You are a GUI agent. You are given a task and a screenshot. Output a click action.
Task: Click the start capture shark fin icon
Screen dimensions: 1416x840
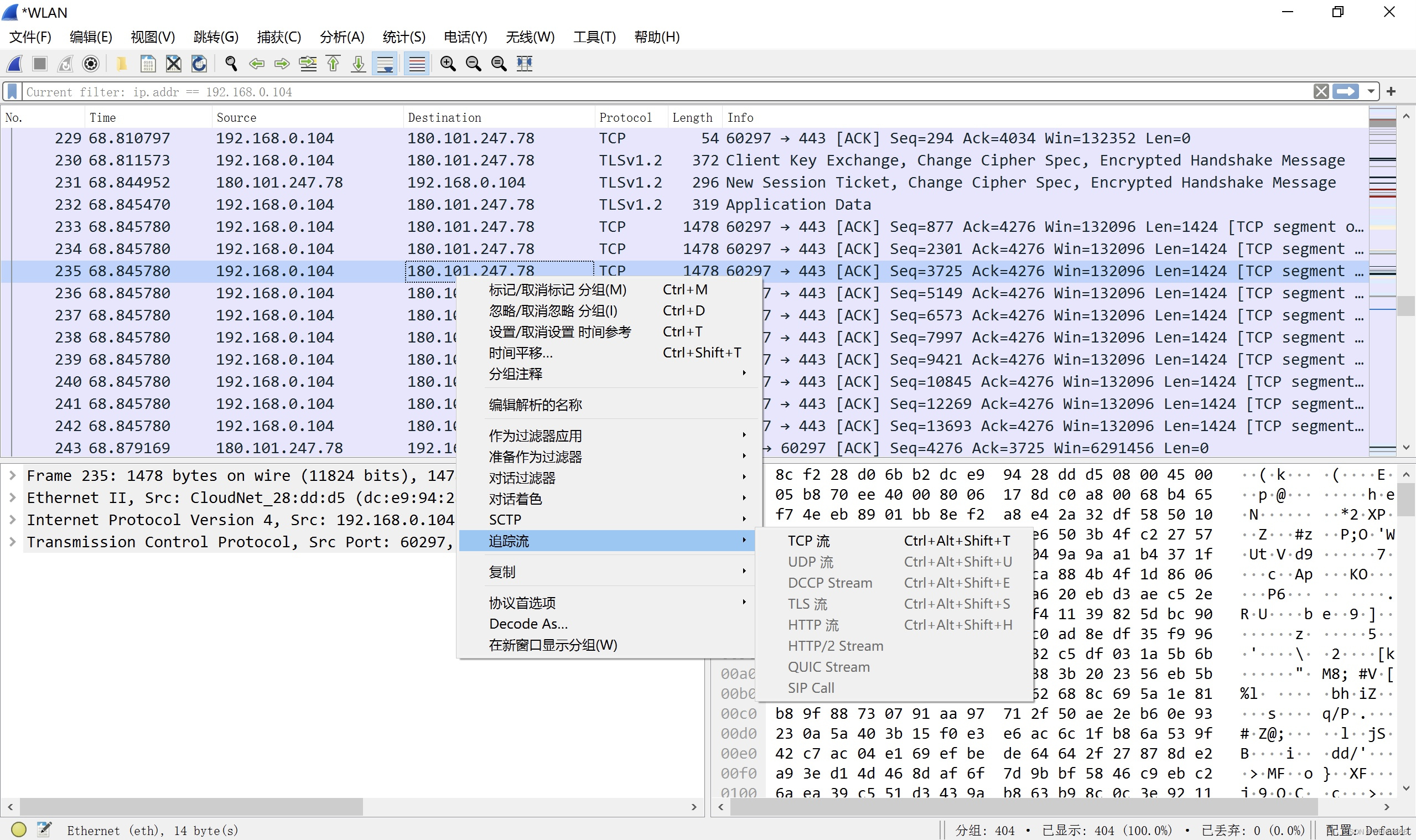[x=15, y=64]
